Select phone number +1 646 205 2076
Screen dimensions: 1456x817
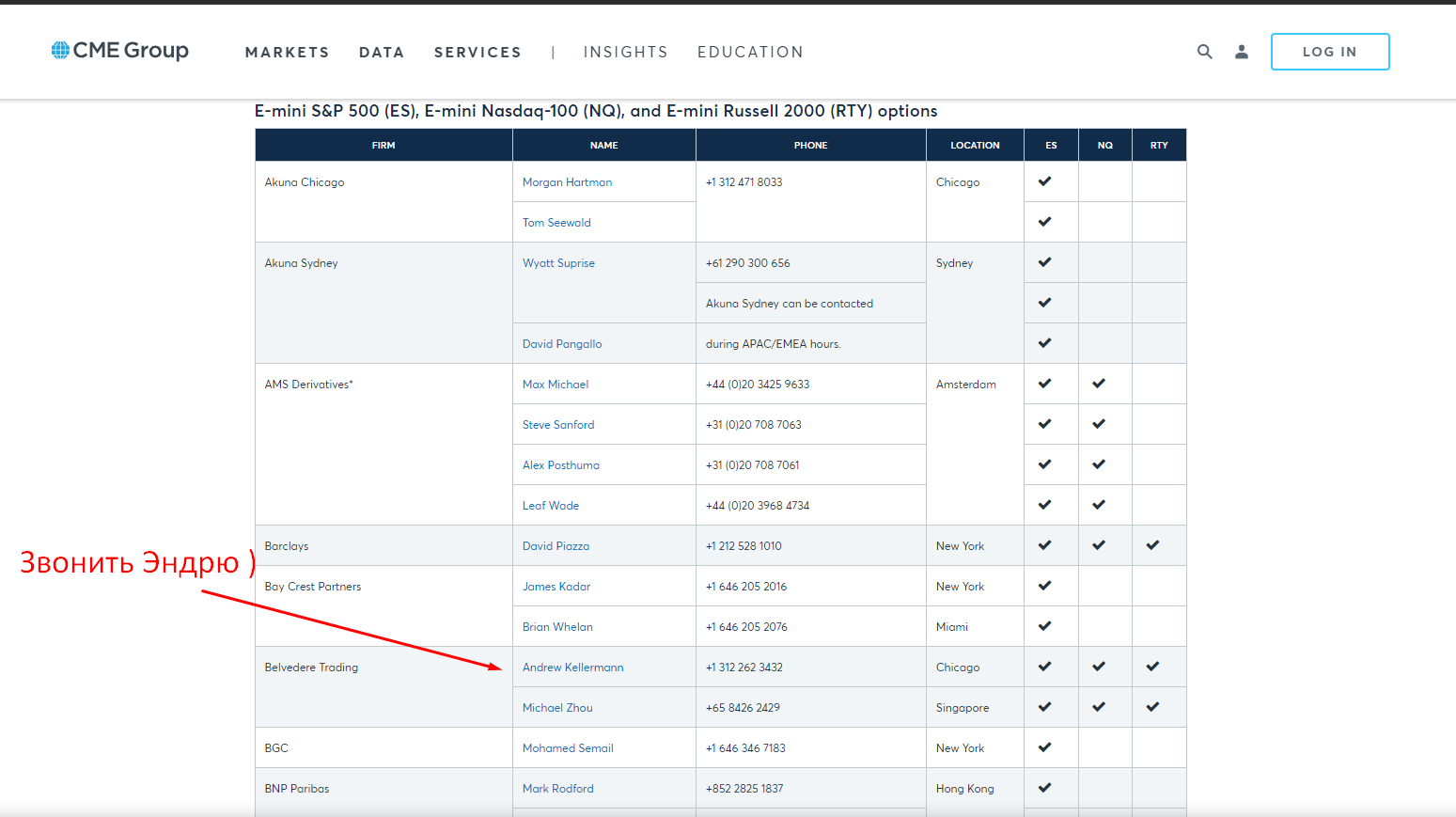(746, 627)
